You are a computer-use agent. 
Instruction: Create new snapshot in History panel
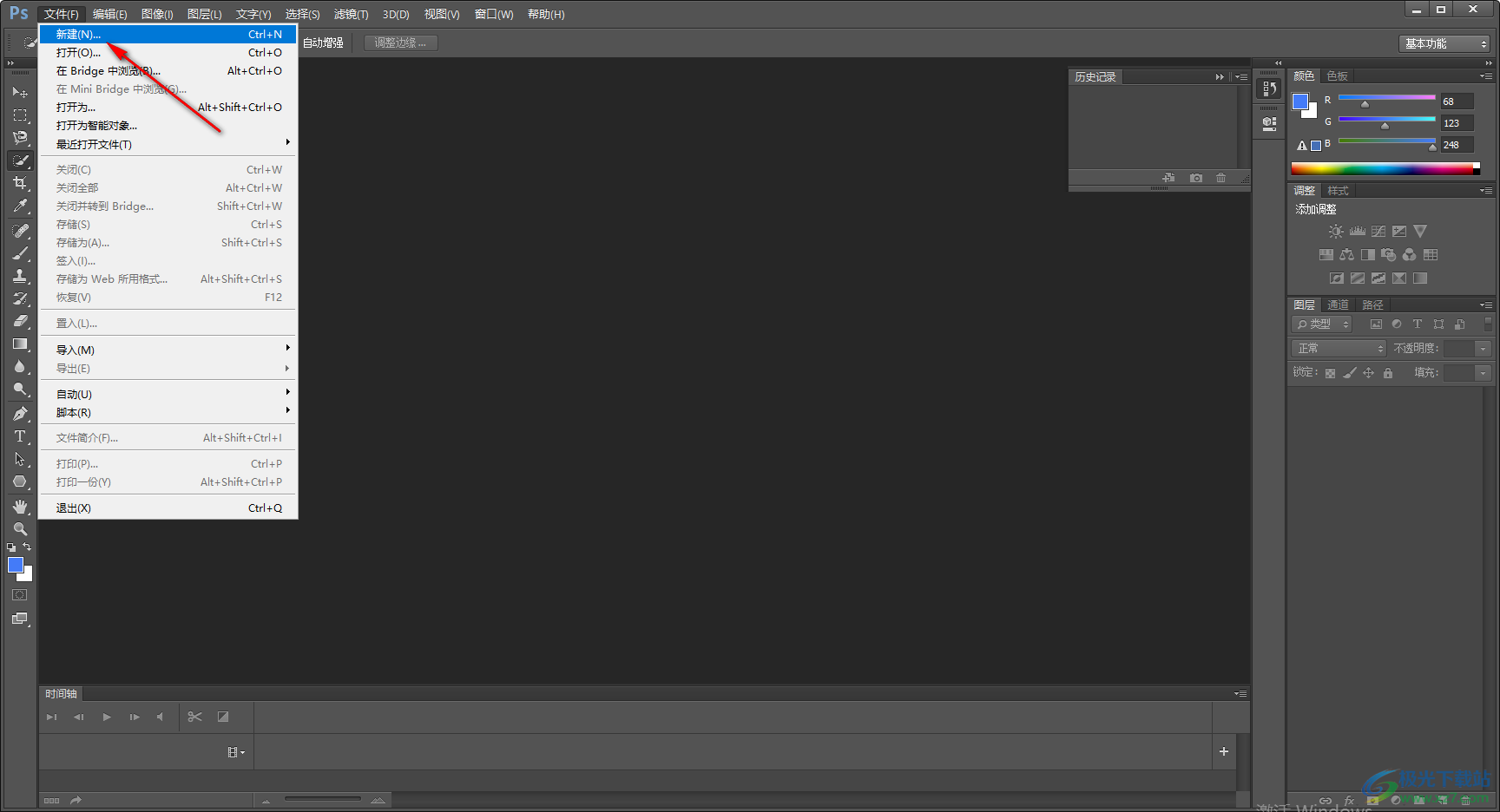(x=1196, y=178)
